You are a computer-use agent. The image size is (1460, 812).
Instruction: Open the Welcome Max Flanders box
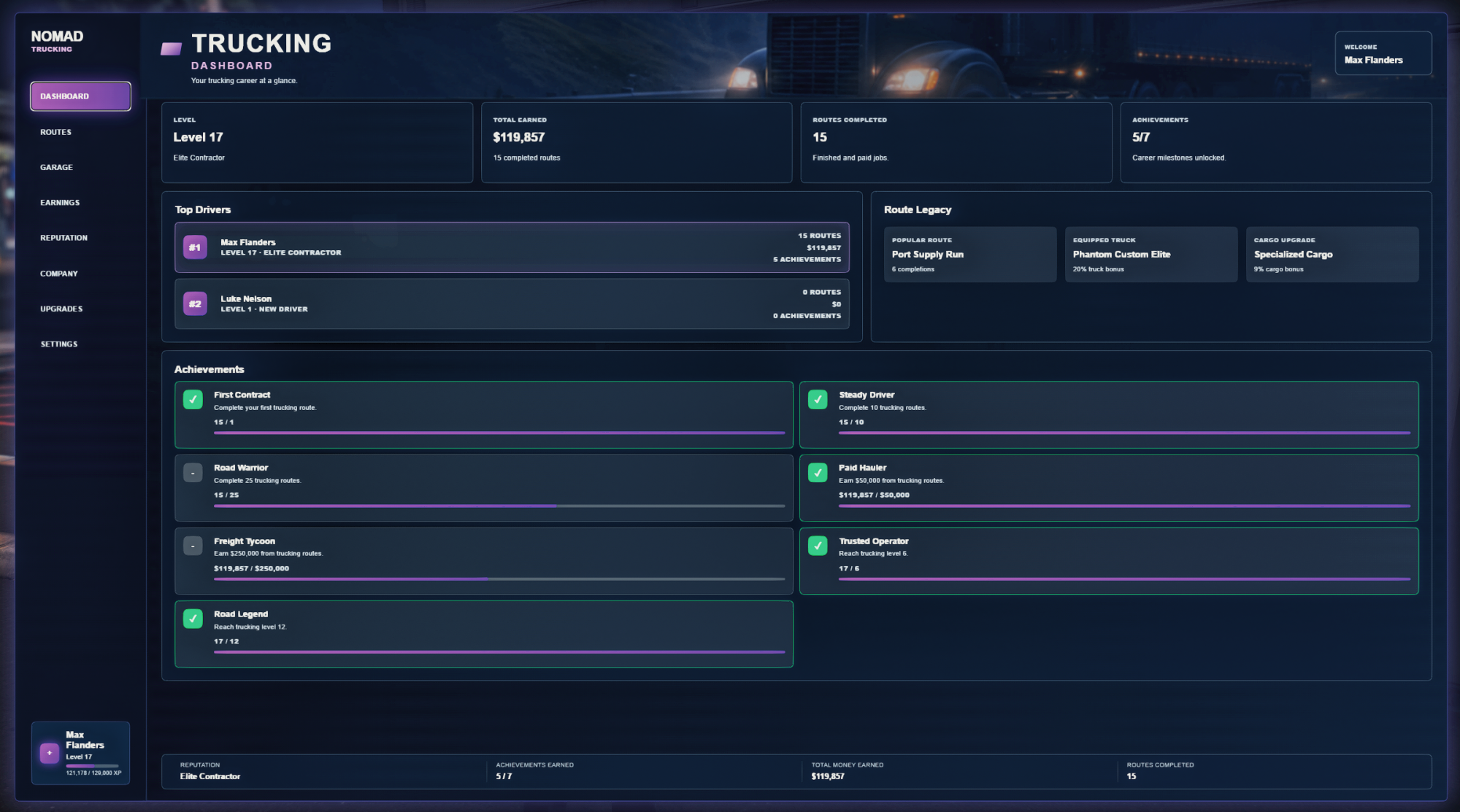pyautogui.click(x=1383, y=53)
